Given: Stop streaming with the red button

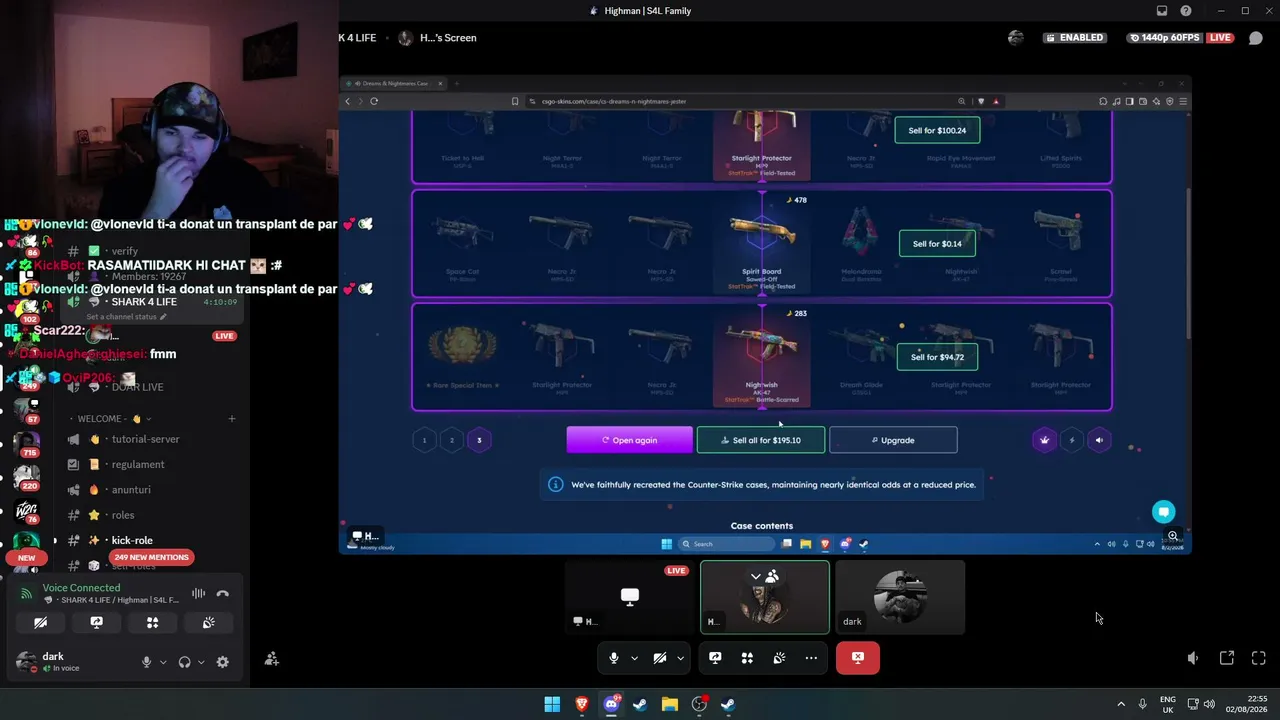Looking at the screenshot, I should point(857,658).
